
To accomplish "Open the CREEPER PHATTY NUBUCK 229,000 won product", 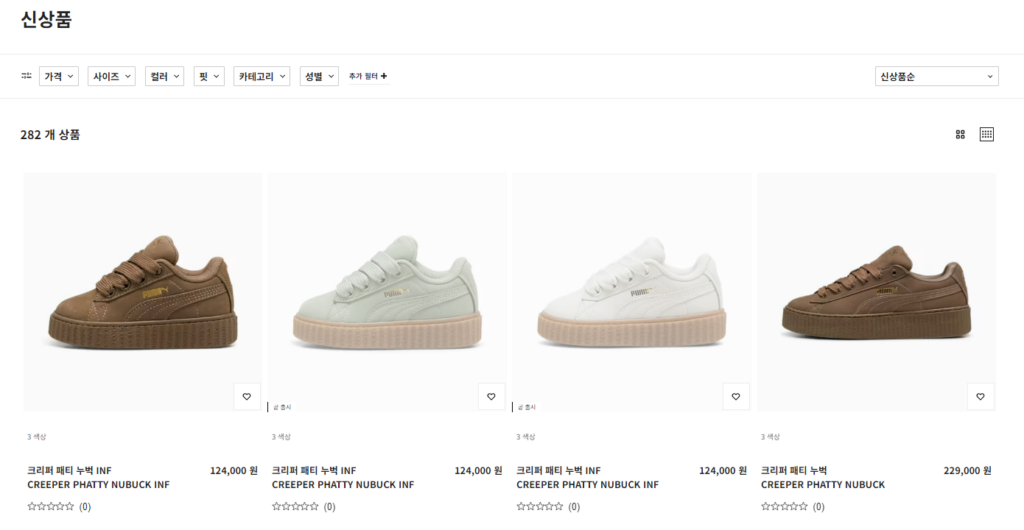I will click(x=823, y=477).
